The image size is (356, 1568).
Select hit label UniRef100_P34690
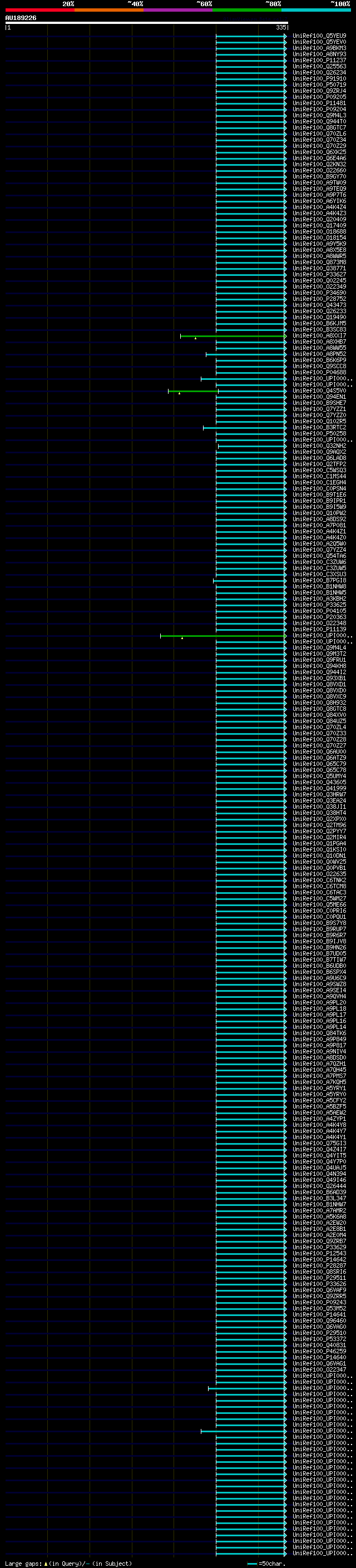[319, 293]
